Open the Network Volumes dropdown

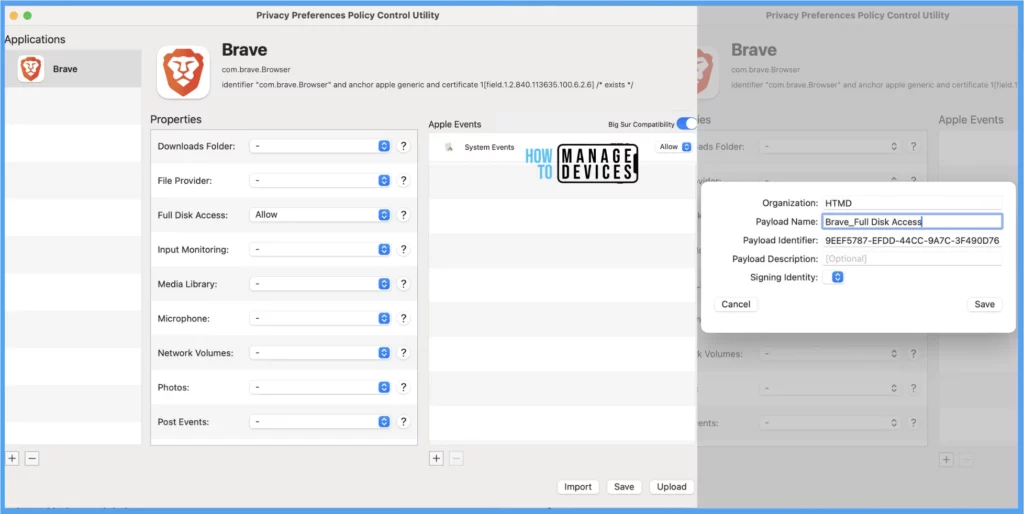(x=320, y=353)
